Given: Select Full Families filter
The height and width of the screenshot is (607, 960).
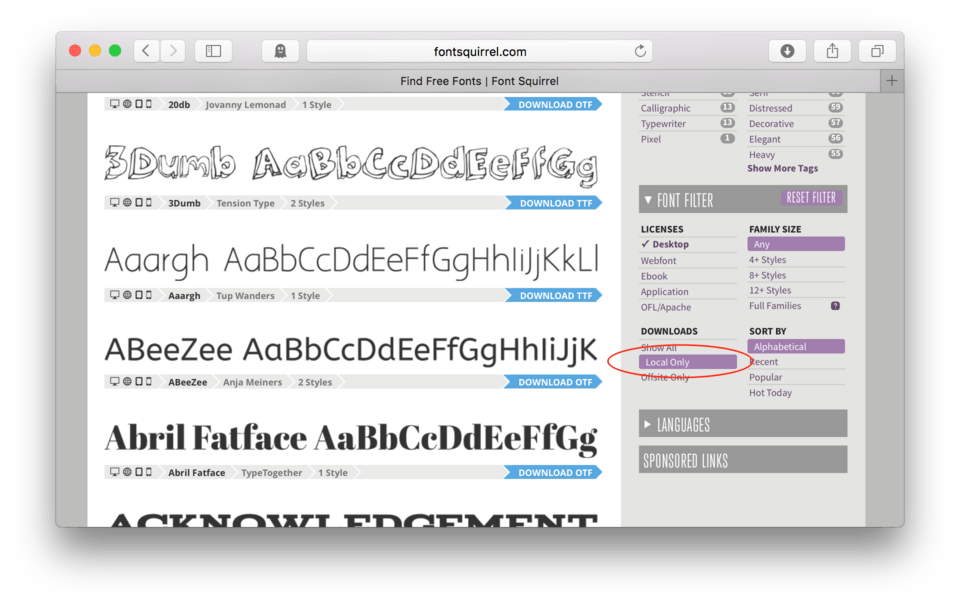Looking at the screenshot, I should click(x=775, y=306).
